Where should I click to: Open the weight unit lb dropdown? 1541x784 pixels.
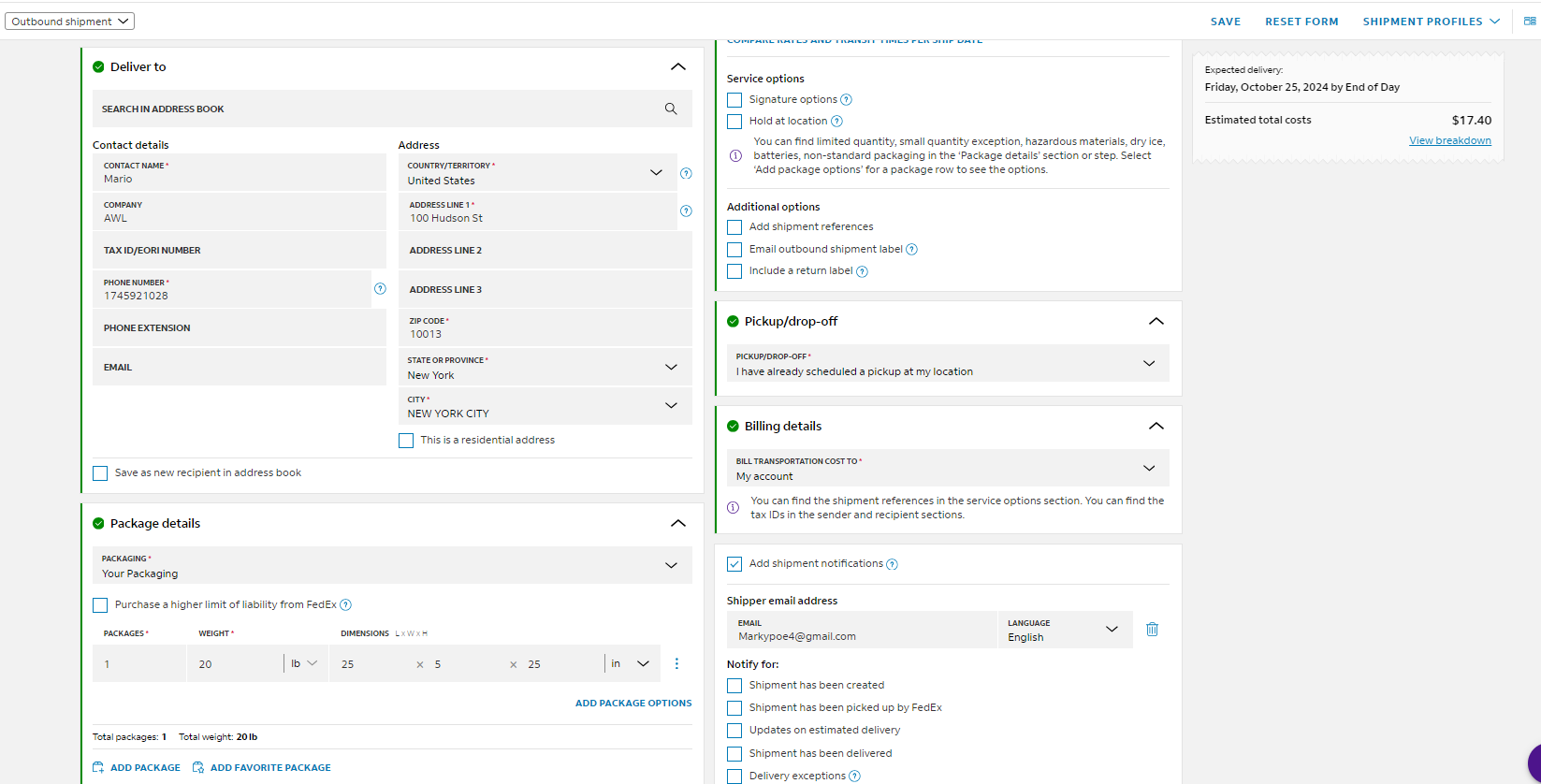(304, 663)
